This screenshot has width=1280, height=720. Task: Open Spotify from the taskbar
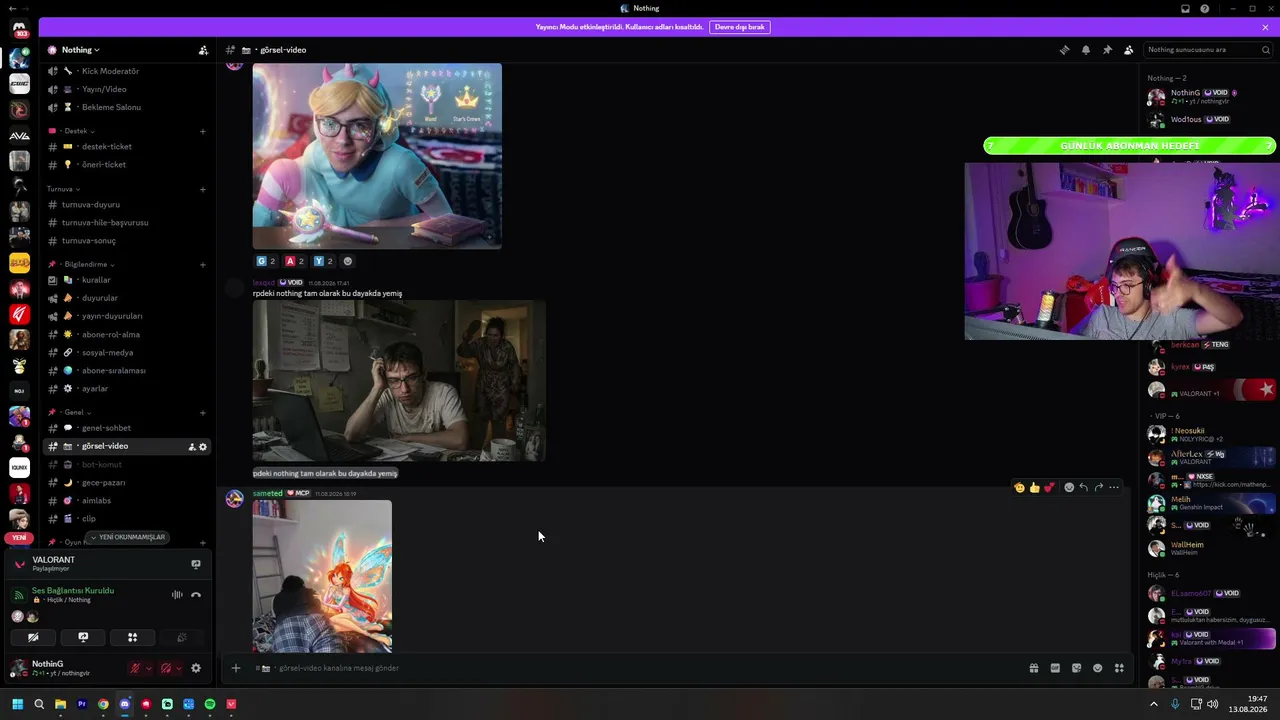point(210,704)
